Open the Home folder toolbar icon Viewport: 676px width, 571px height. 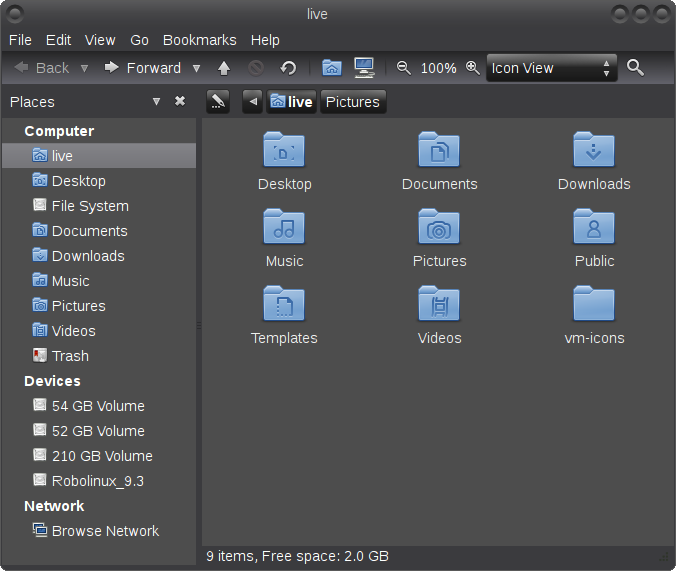332,68
